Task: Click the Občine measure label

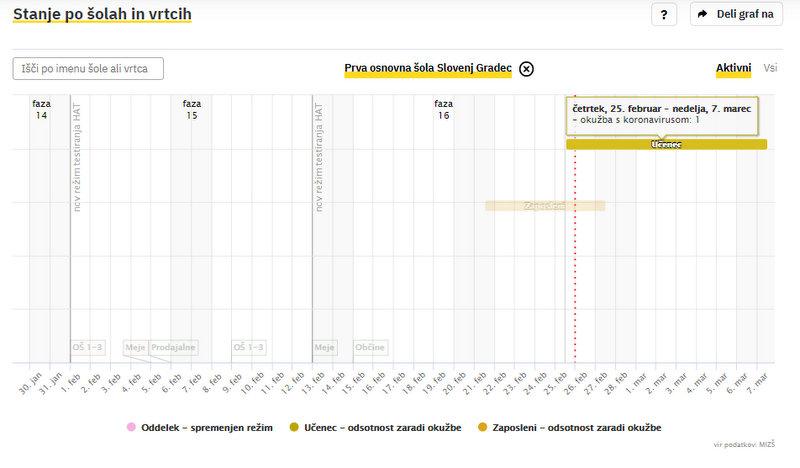Action: point(370,347)
